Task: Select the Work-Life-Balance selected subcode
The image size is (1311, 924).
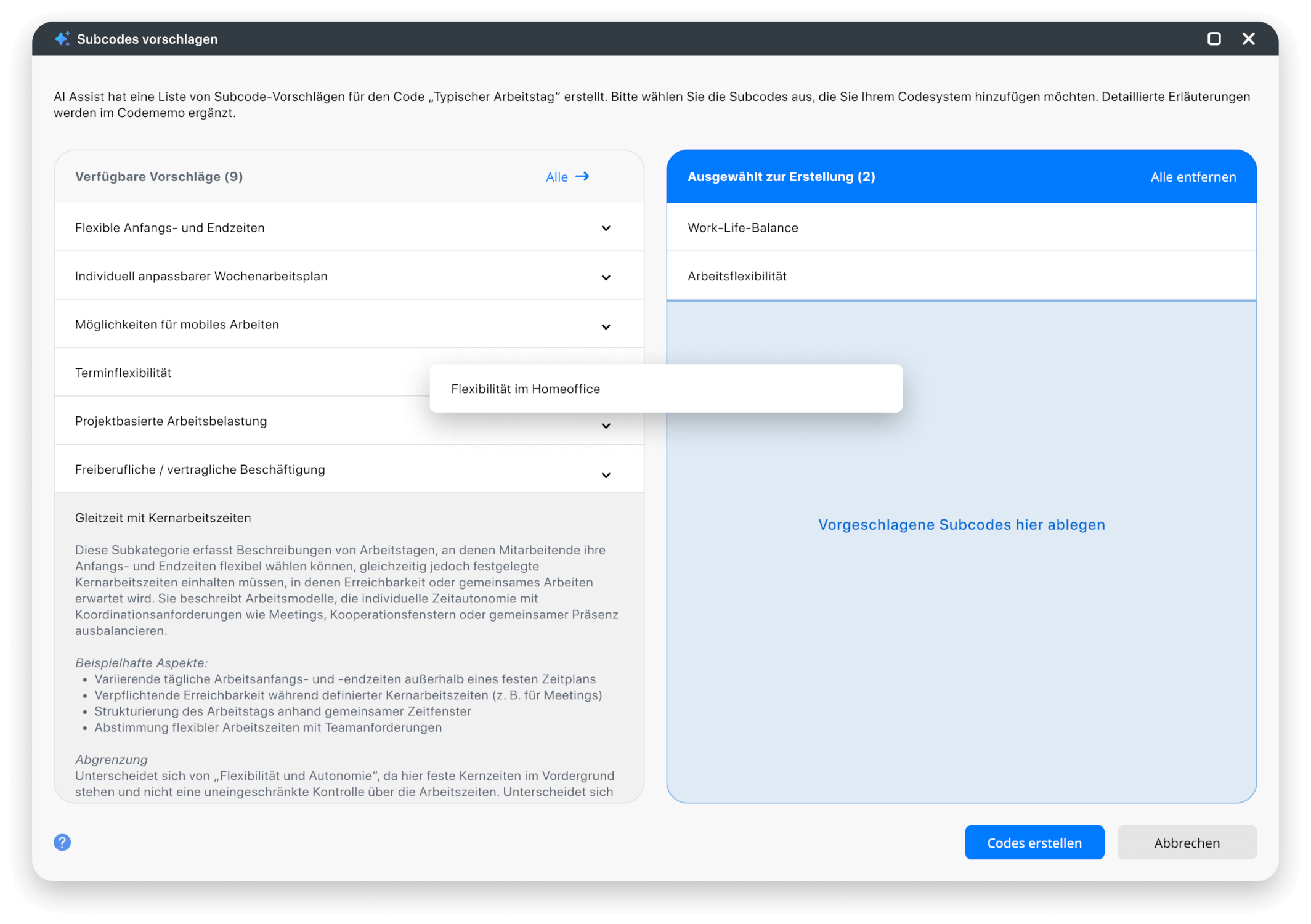Action: tap(742, 228)
